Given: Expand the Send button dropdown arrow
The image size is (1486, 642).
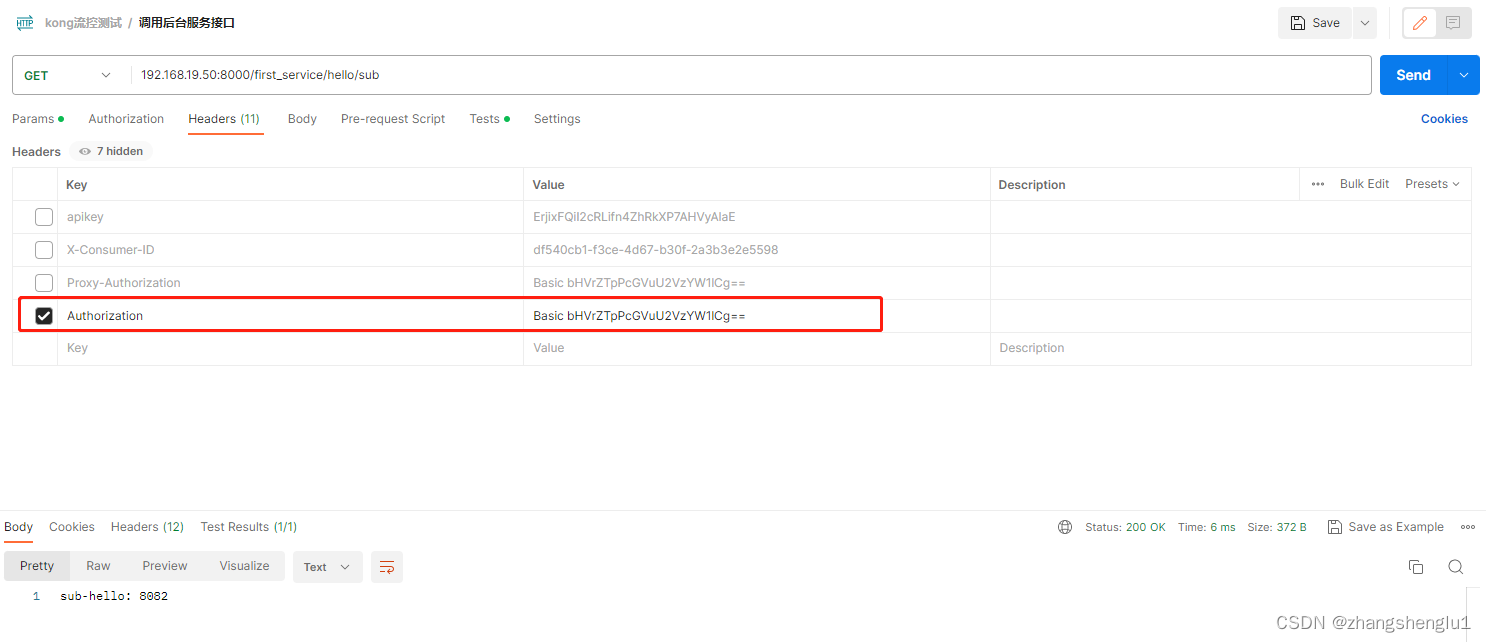Looking at the screenshot, I should pos(1462,74).
